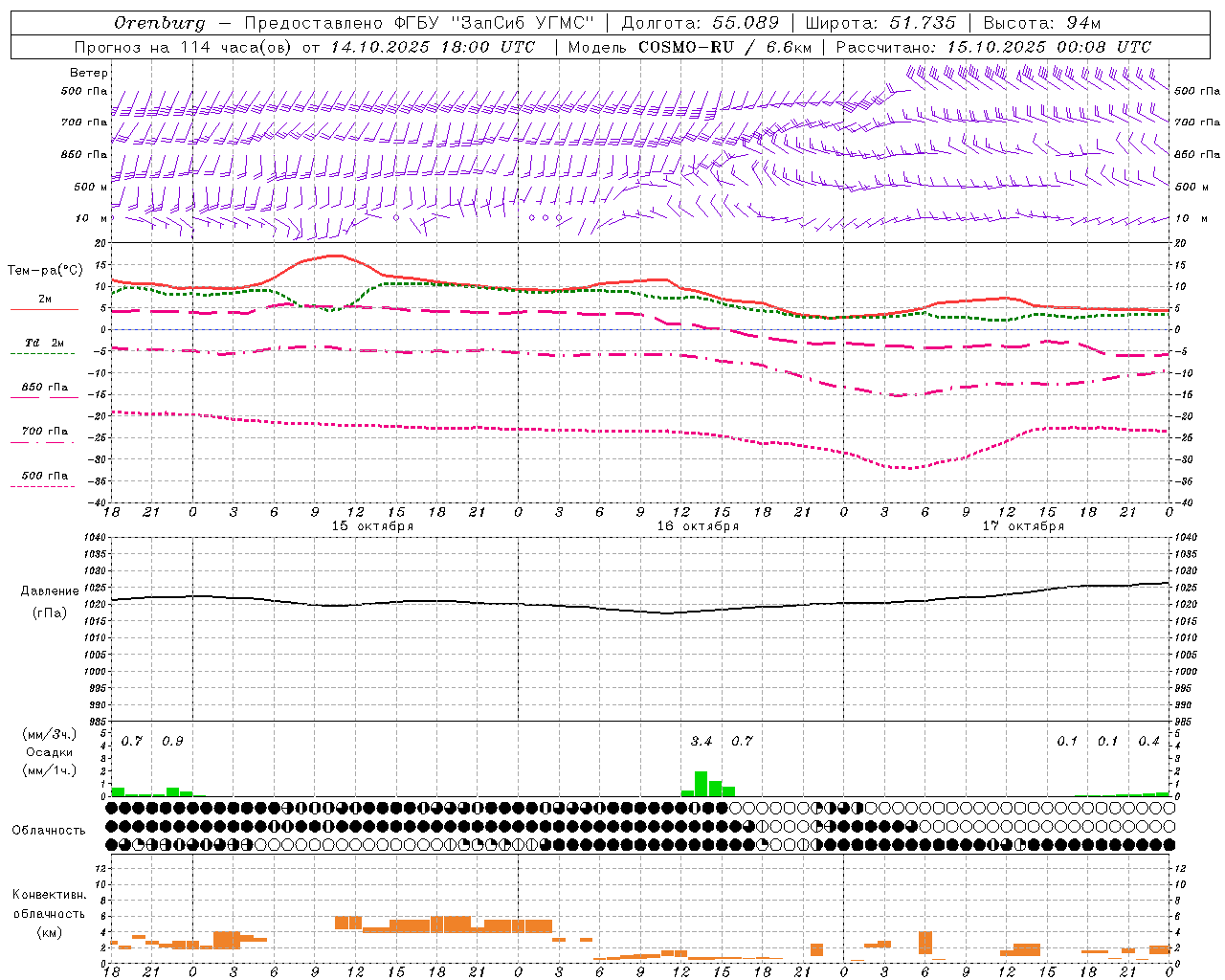Viewport: 1225px width, 980px height.
Task: Click the '0.4' precipitation total value
Action: point(1148,741)
